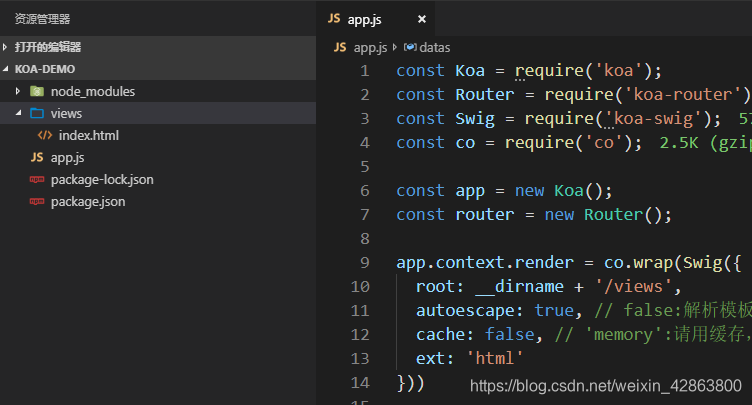Click app.context.render on line 9
This screenshot has height=405, width=752.
(x=484, y=262)
